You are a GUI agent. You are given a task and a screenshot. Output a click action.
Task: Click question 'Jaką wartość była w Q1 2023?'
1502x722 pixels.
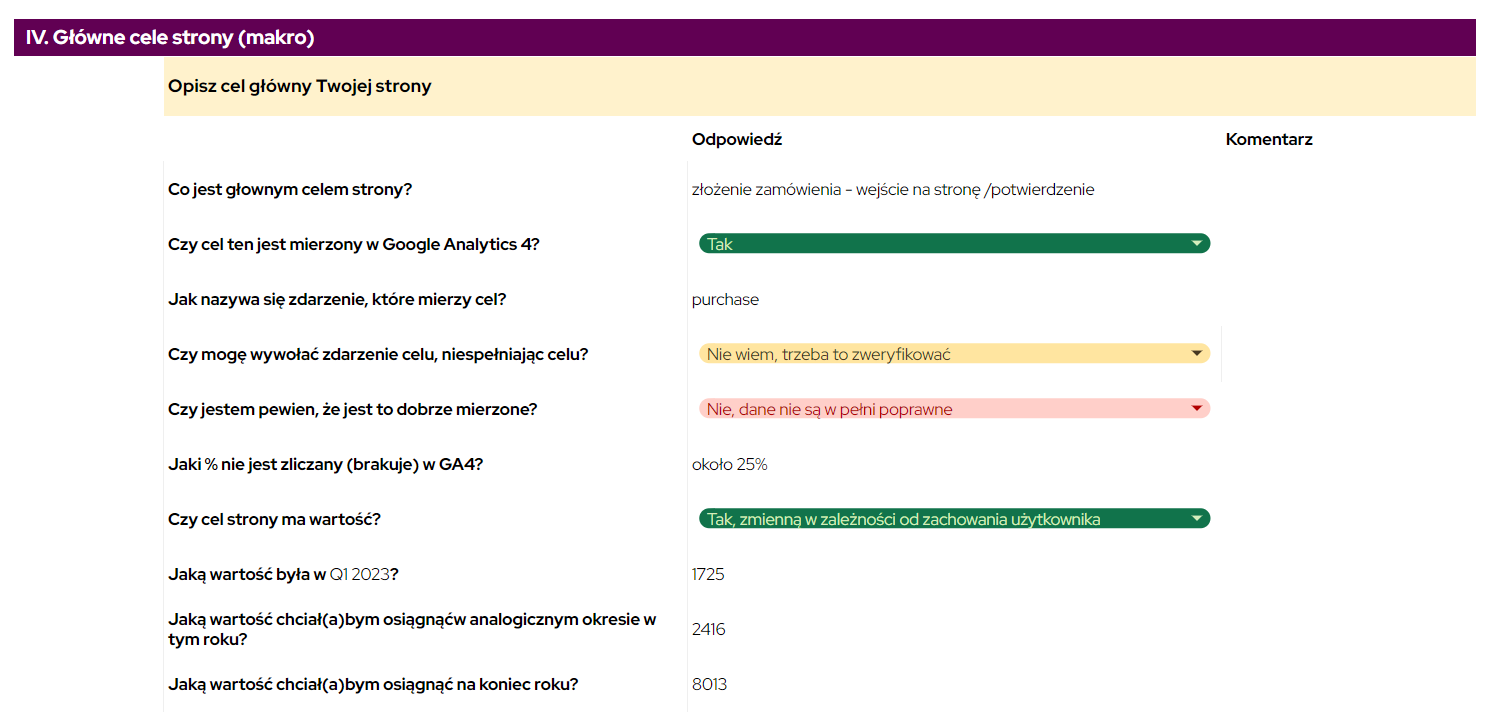[x=284, y=574]
